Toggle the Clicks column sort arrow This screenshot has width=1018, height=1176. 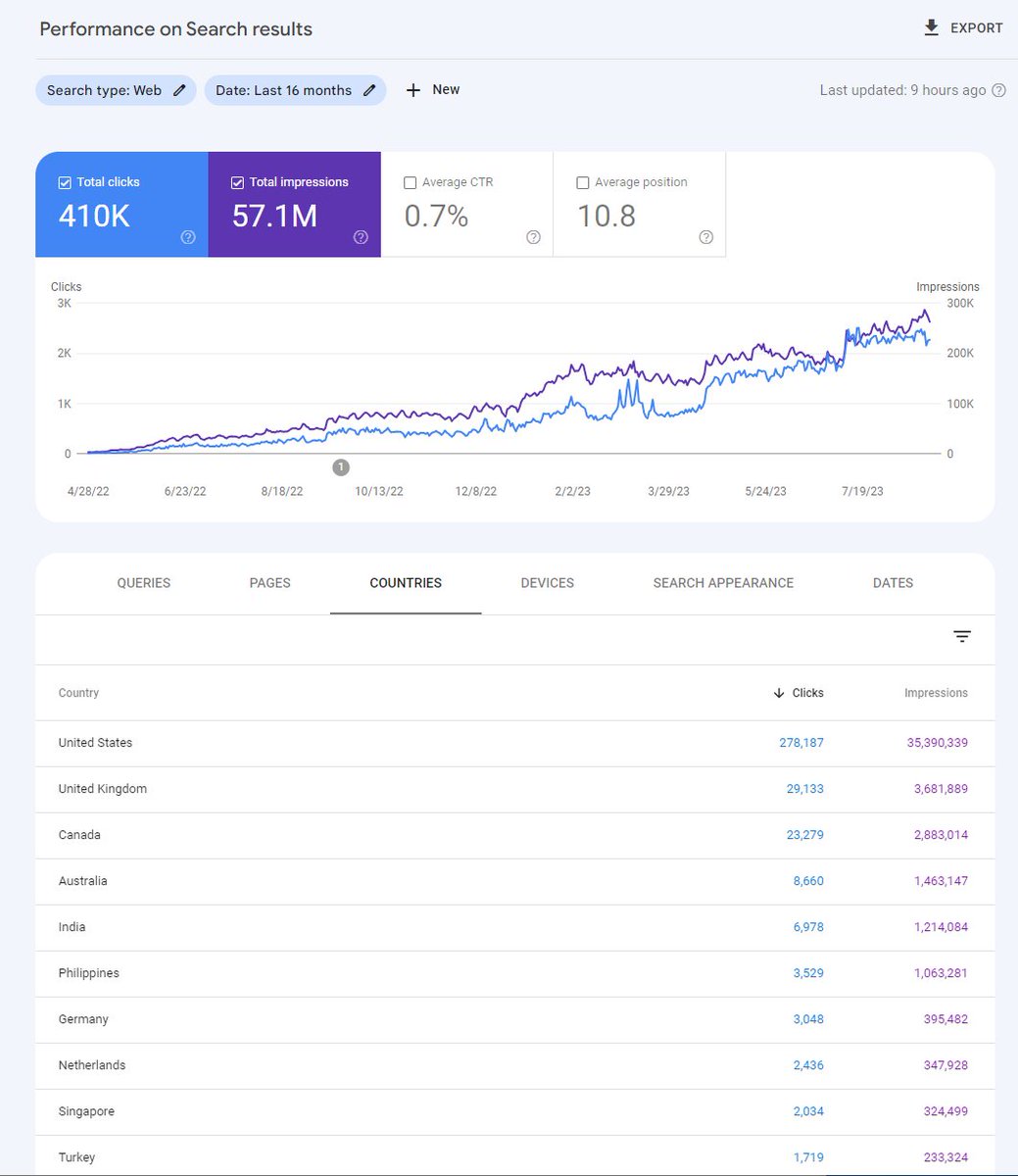click(777, 693)
